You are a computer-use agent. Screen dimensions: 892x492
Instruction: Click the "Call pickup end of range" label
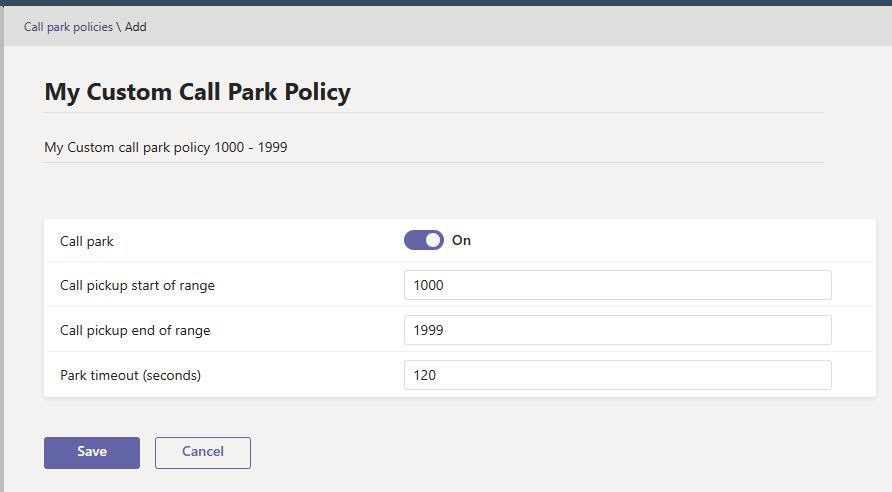pos(135,330)
